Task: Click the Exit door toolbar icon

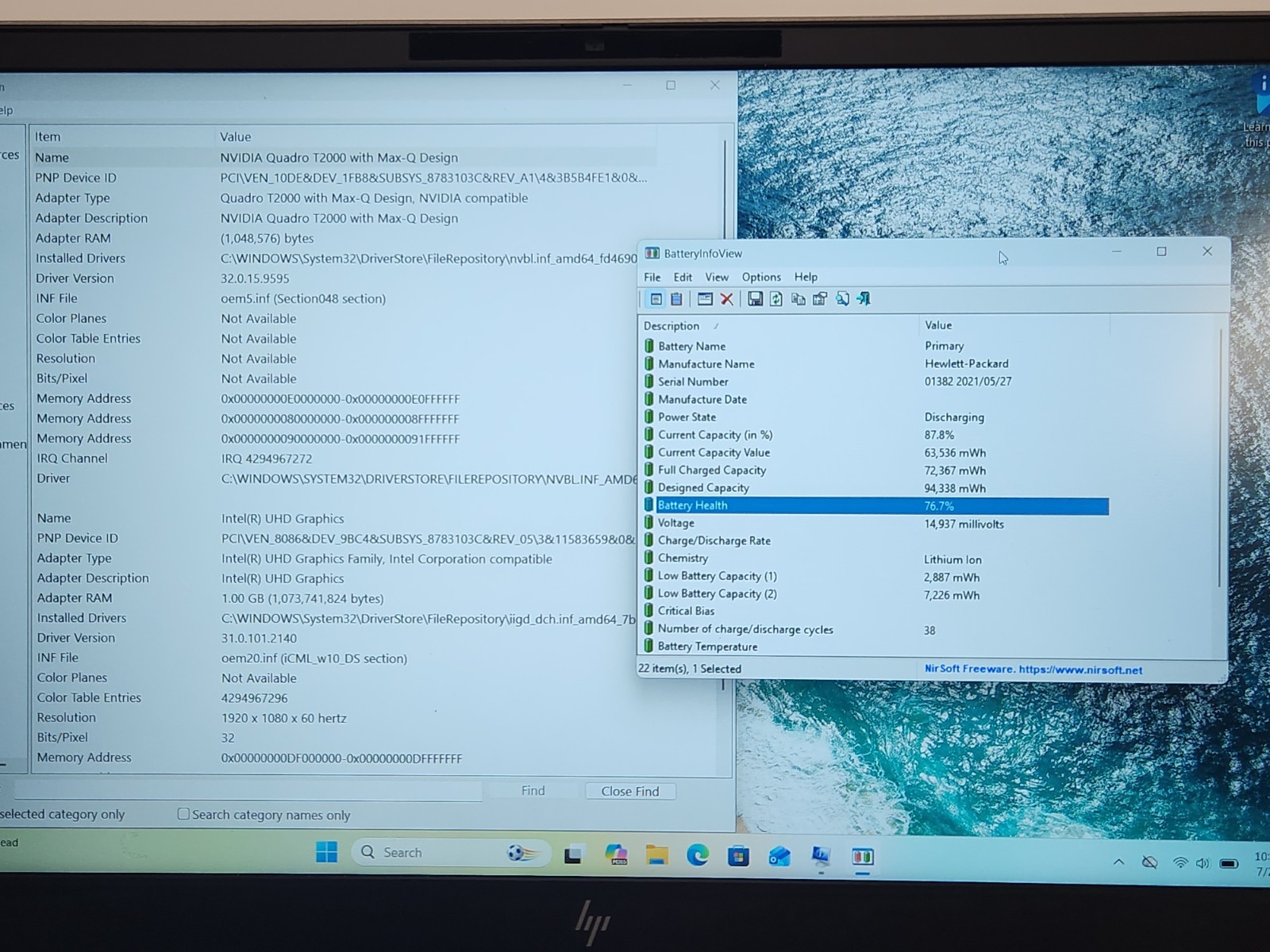Action: click(x=864, y=299)
